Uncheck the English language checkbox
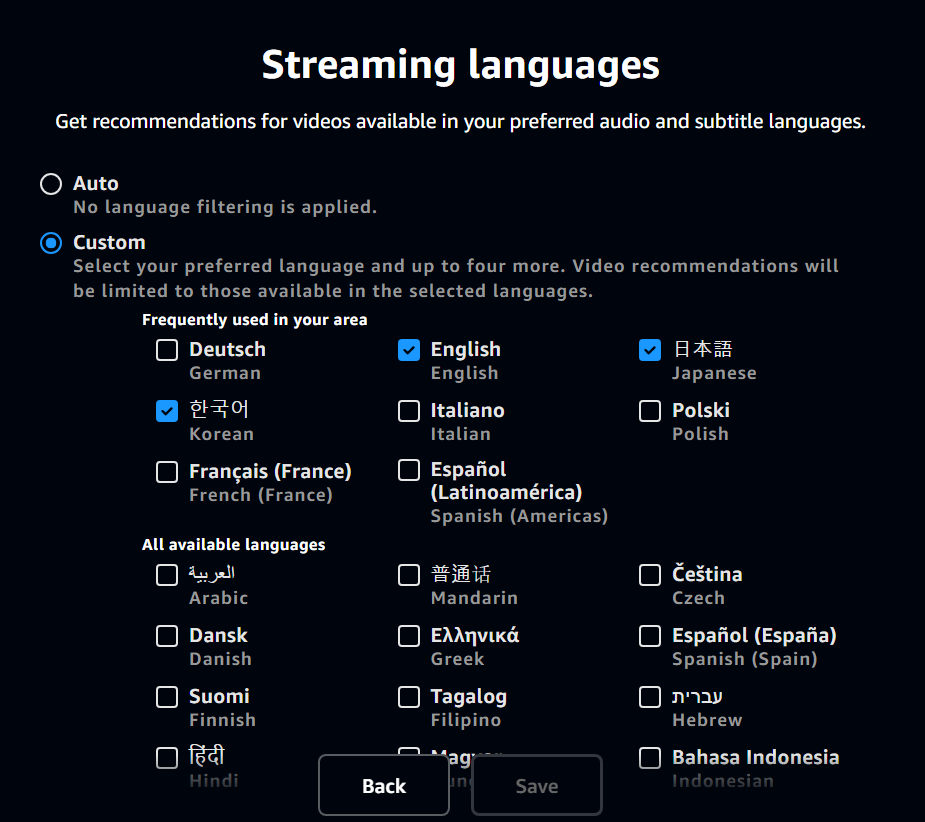Image resolution: width=925 pixels, height=822 pixels. 408,350
